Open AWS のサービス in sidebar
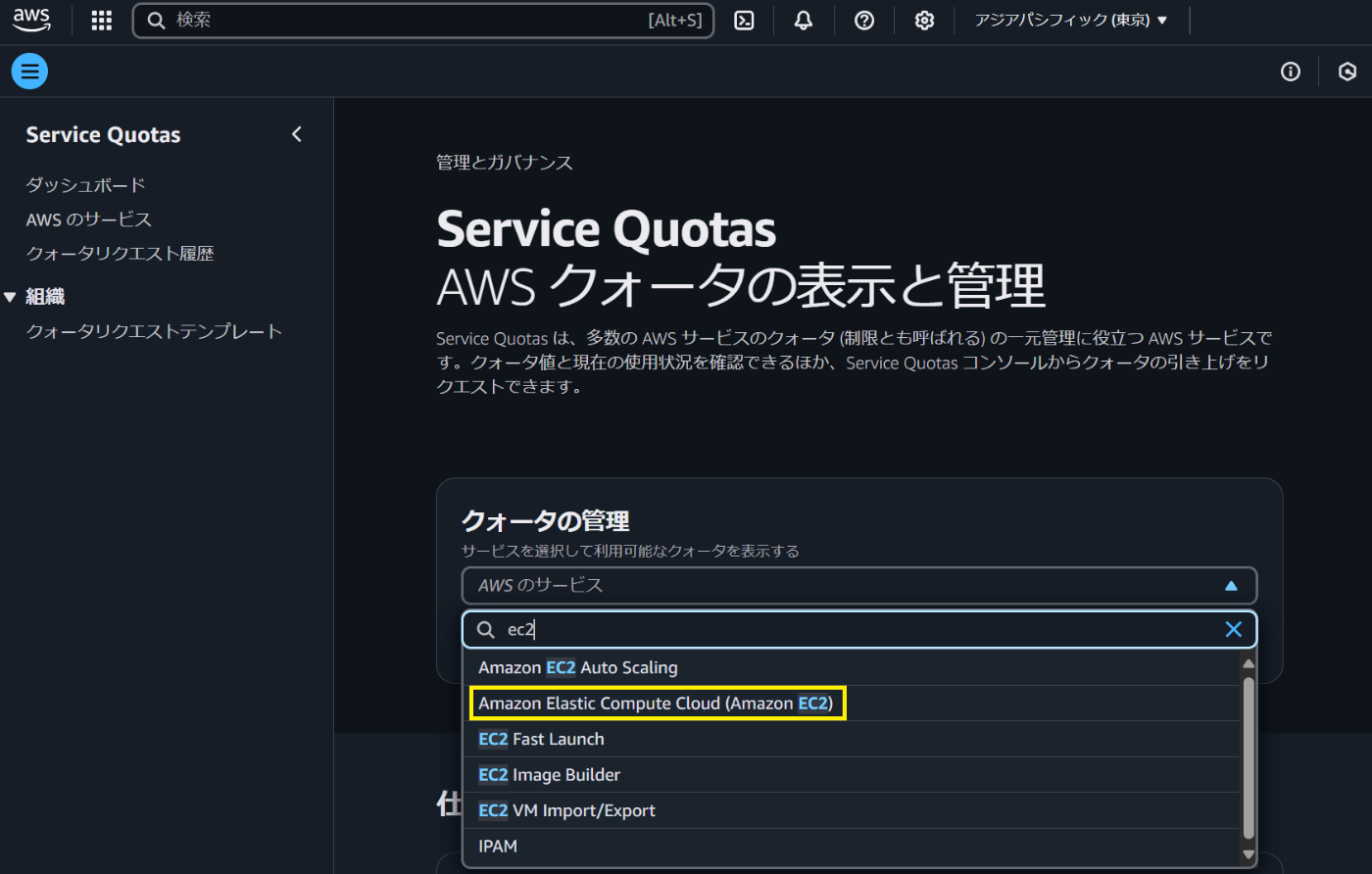1372x874 pixels. tap(89, 219)
